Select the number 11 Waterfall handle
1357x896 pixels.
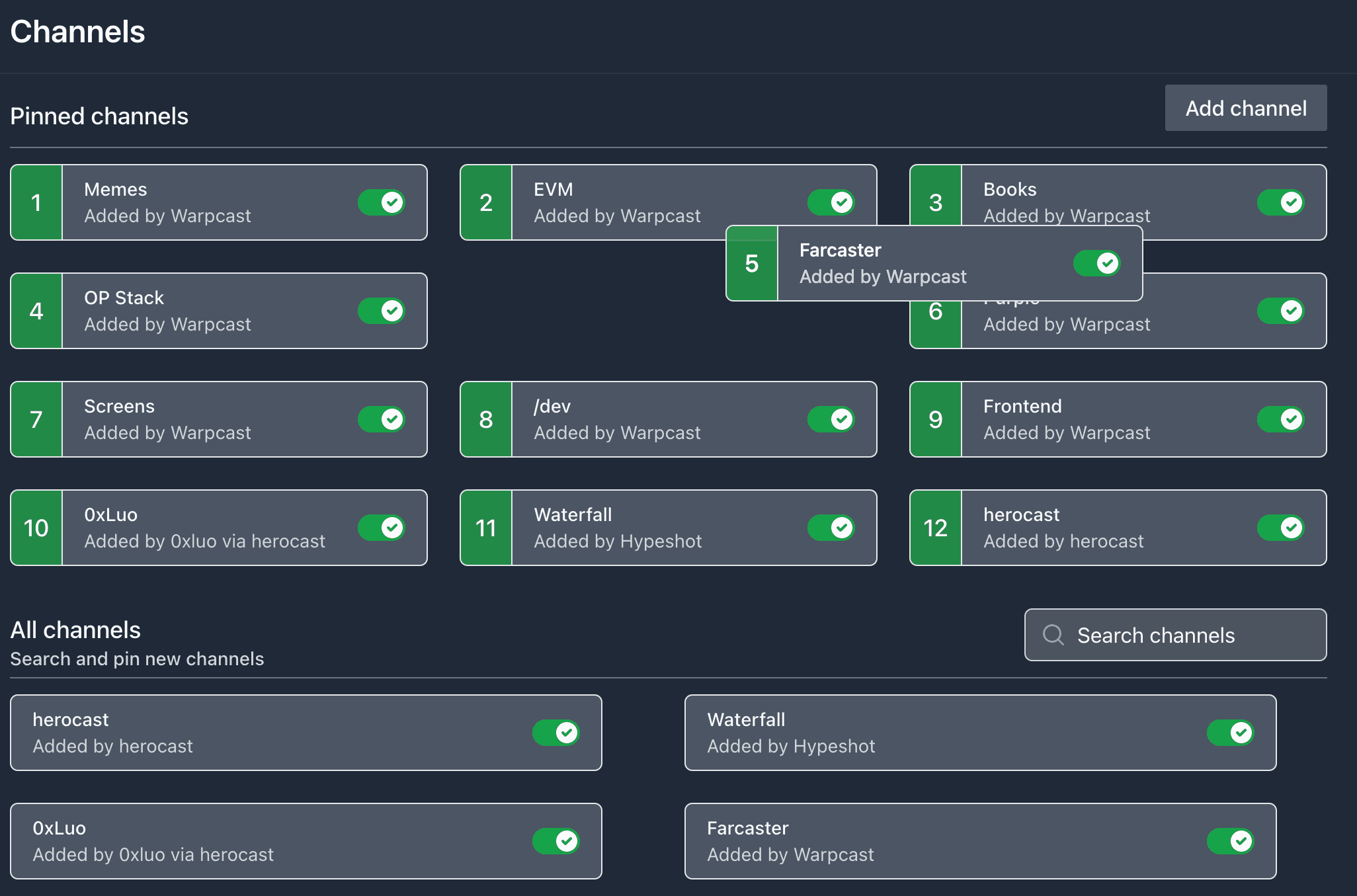[x=486, y=528]
